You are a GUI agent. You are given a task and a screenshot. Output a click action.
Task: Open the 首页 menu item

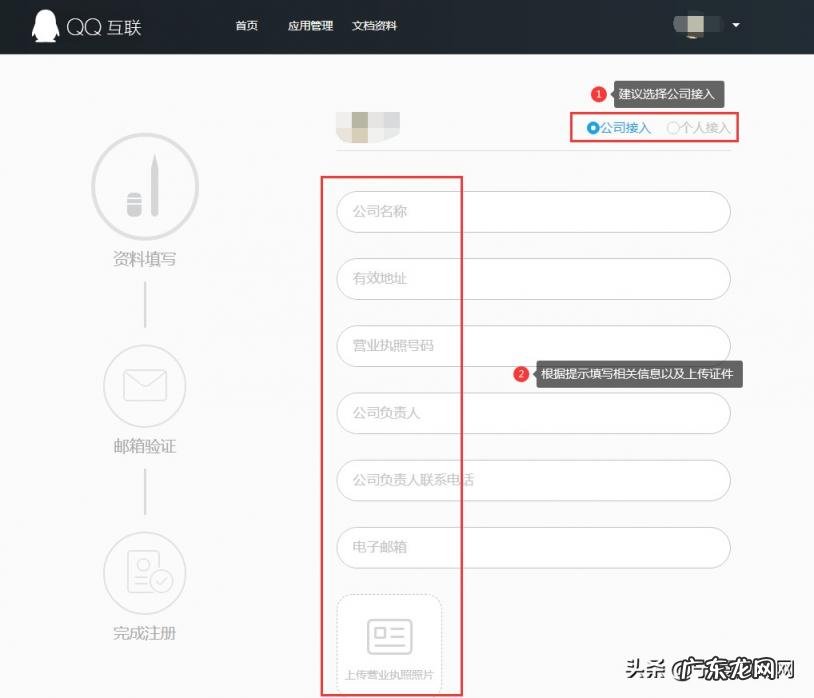click(x=246, y=26)
